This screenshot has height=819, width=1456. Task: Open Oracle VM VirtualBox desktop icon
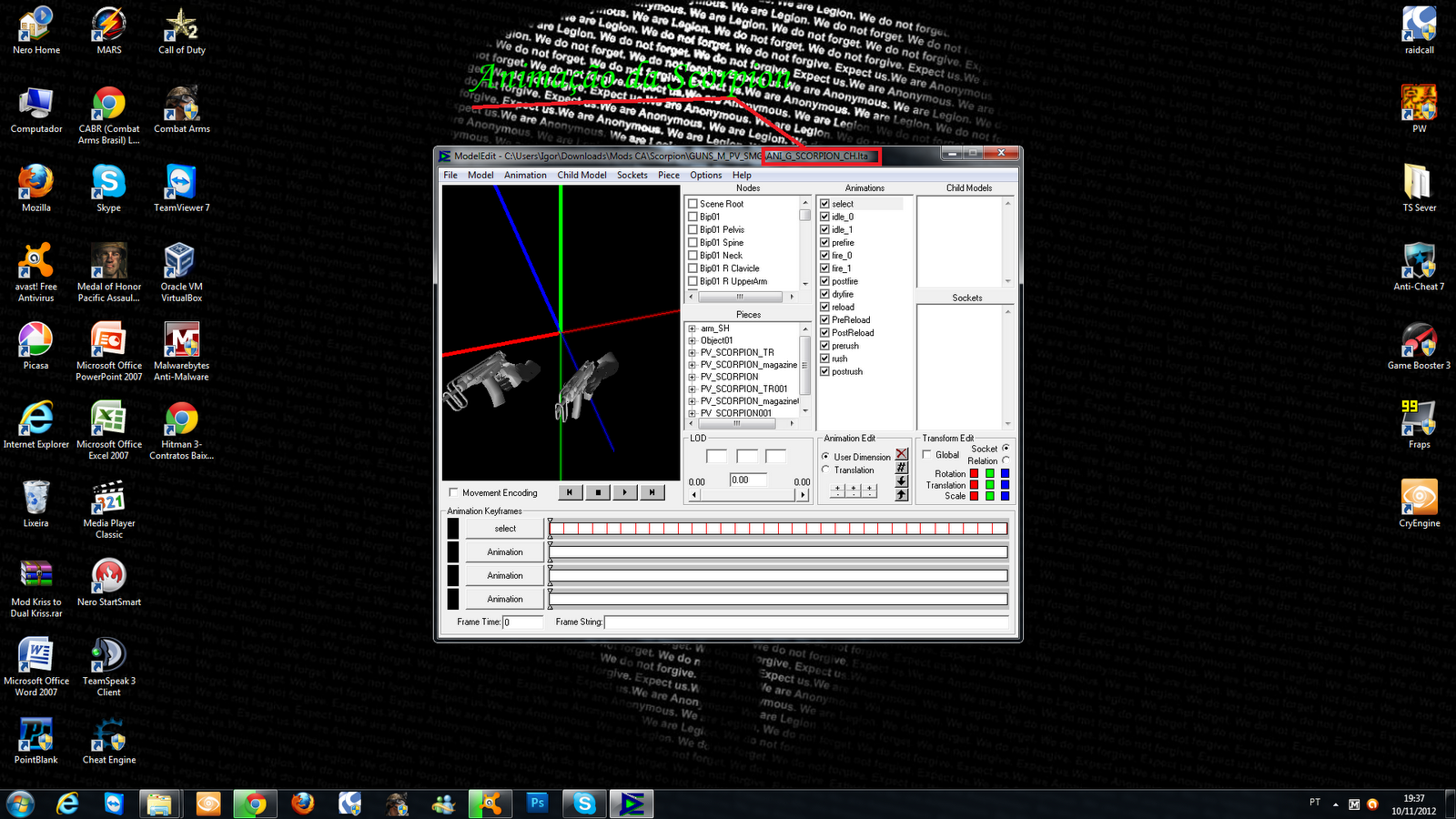[181, 273]
